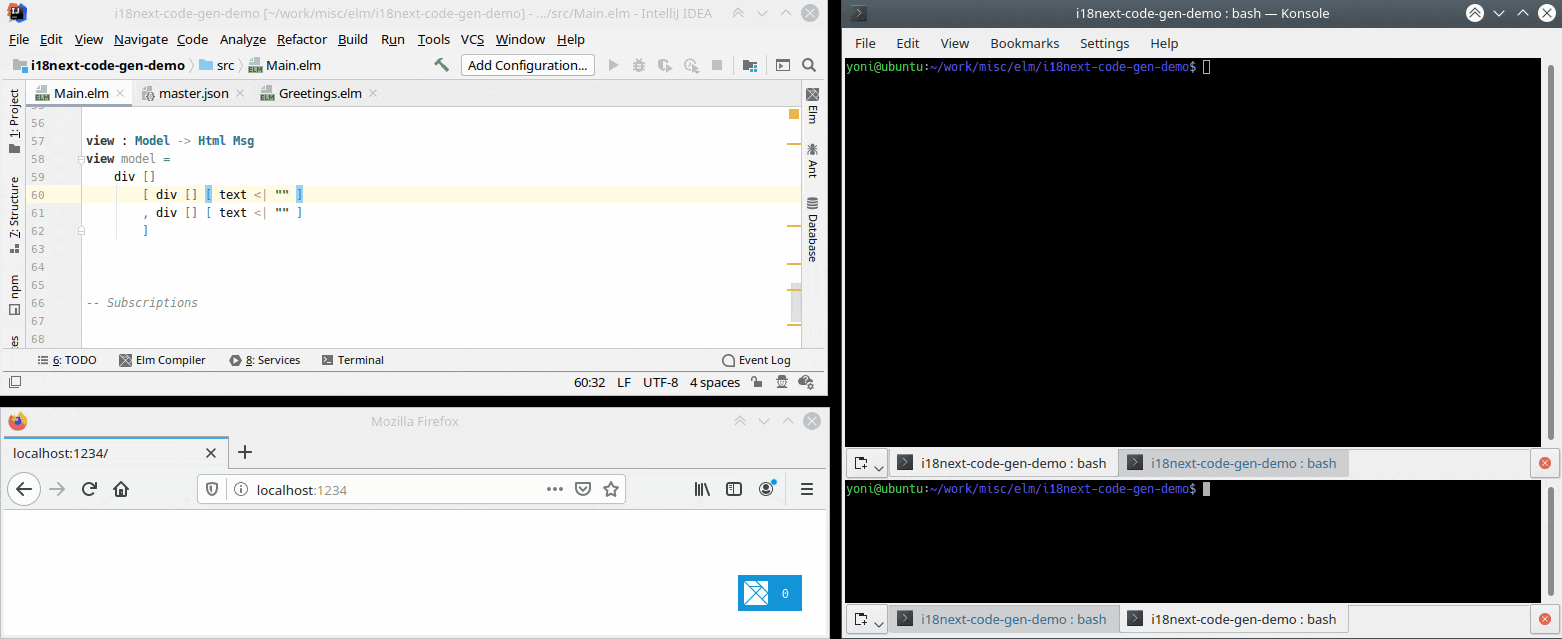Open the npm side panel
Viewport: 1562px width, 639px height.
coord(14,296)
